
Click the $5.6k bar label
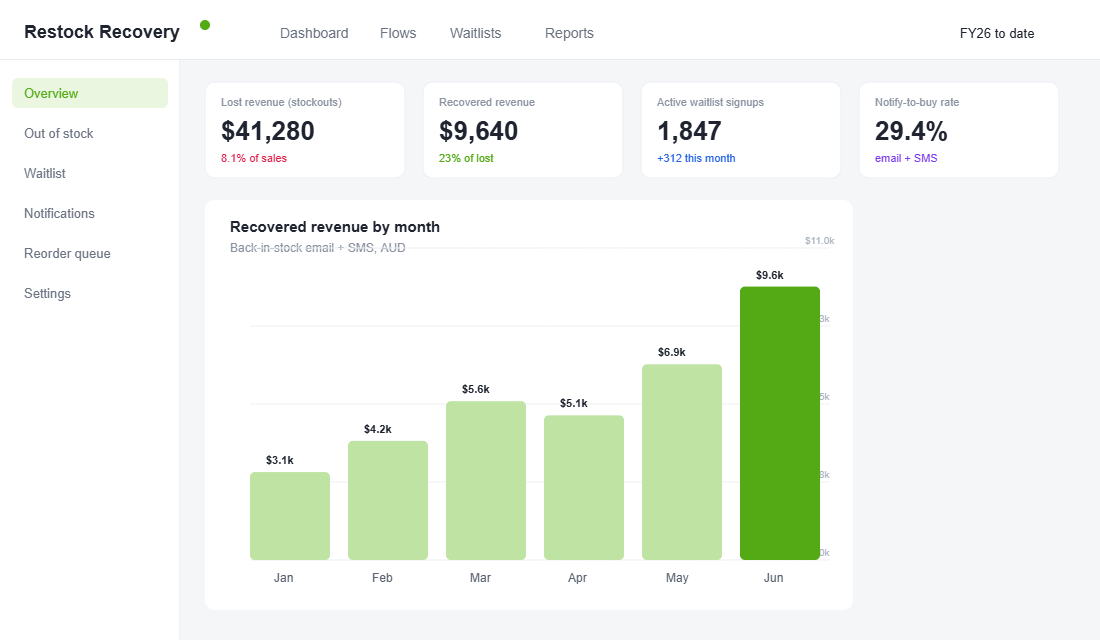tap(476, 389)
